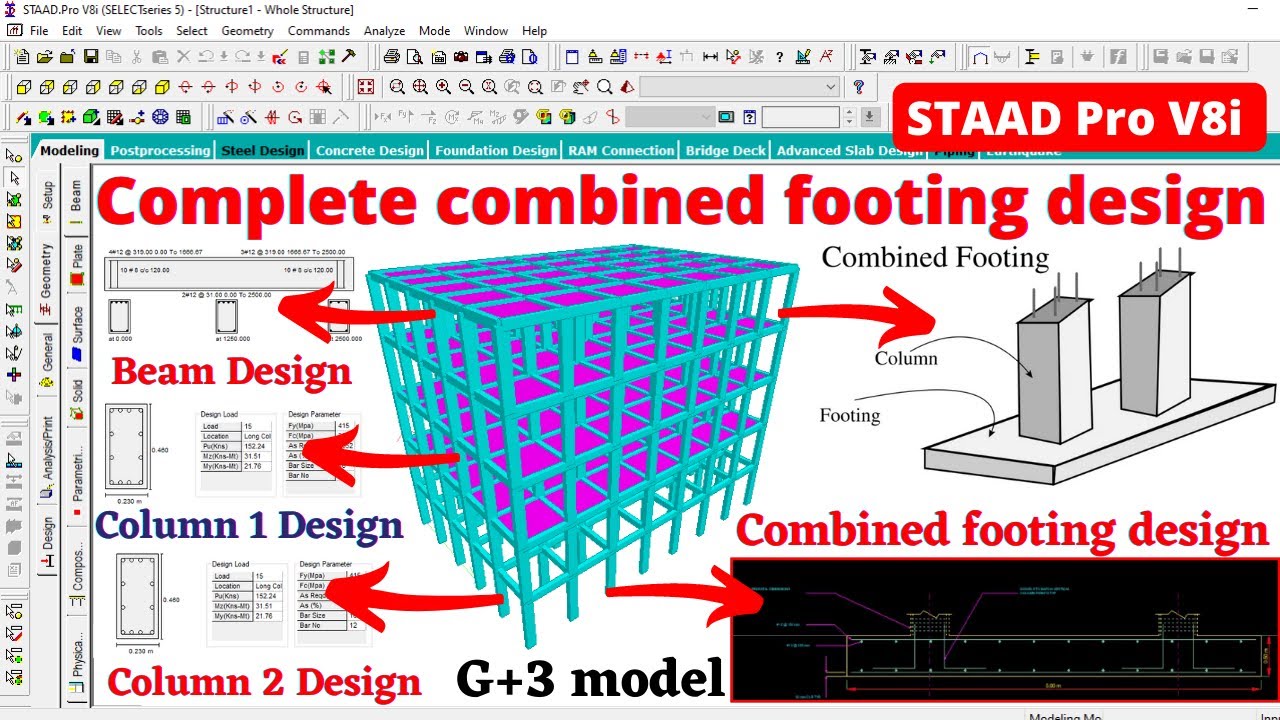Click the black question mark help icon
Image resolution: width=1280 pixels, height=720 pixels.
[x=779, y=57]
